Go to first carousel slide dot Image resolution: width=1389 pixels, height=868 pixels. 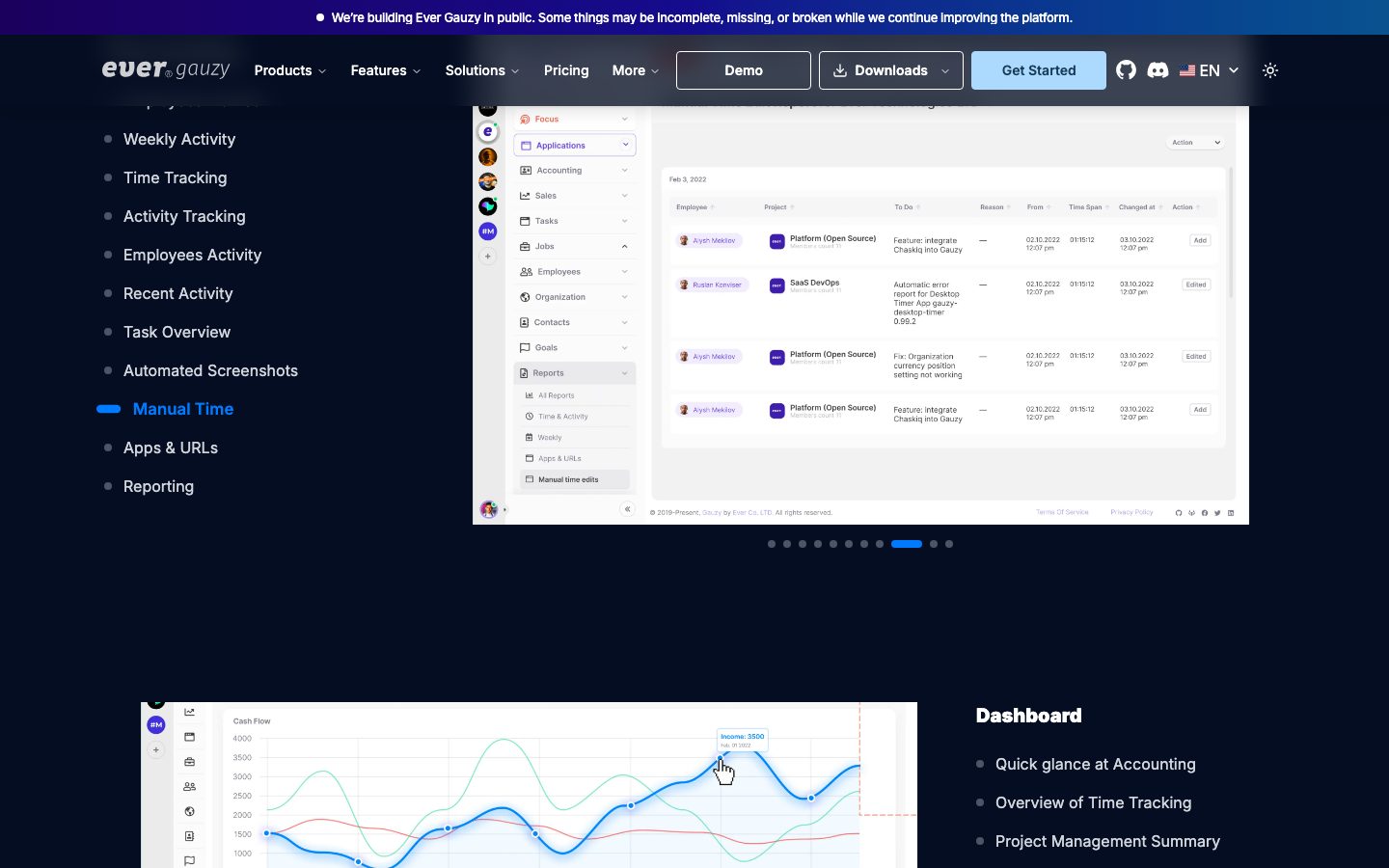pyautogui.click(x=772, y=544)
